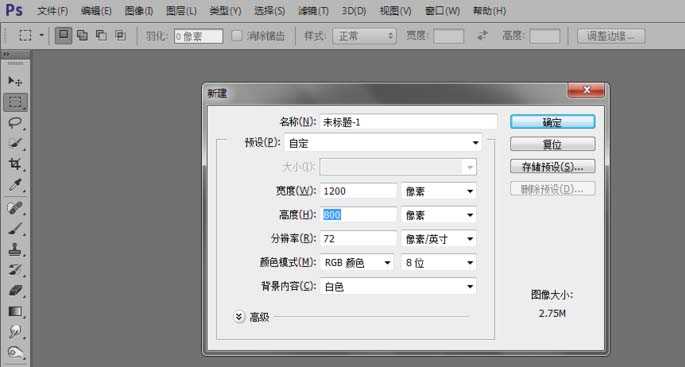Select the Move tool

[15, 81]
